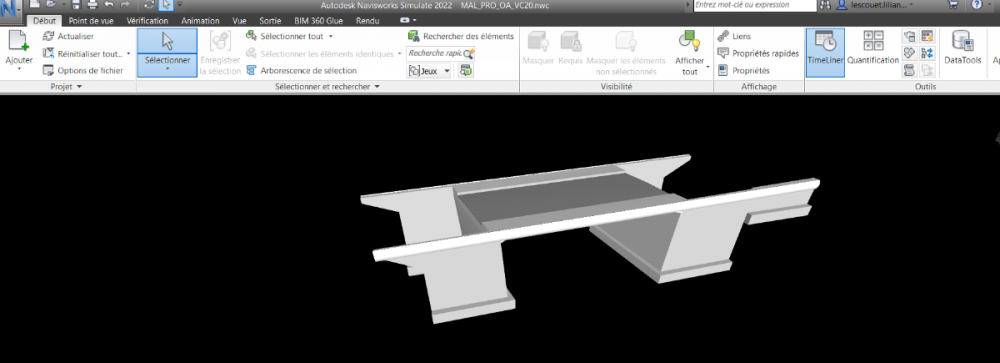
Task: Click the Actualiser refresh icon
Action: [48, 36]
